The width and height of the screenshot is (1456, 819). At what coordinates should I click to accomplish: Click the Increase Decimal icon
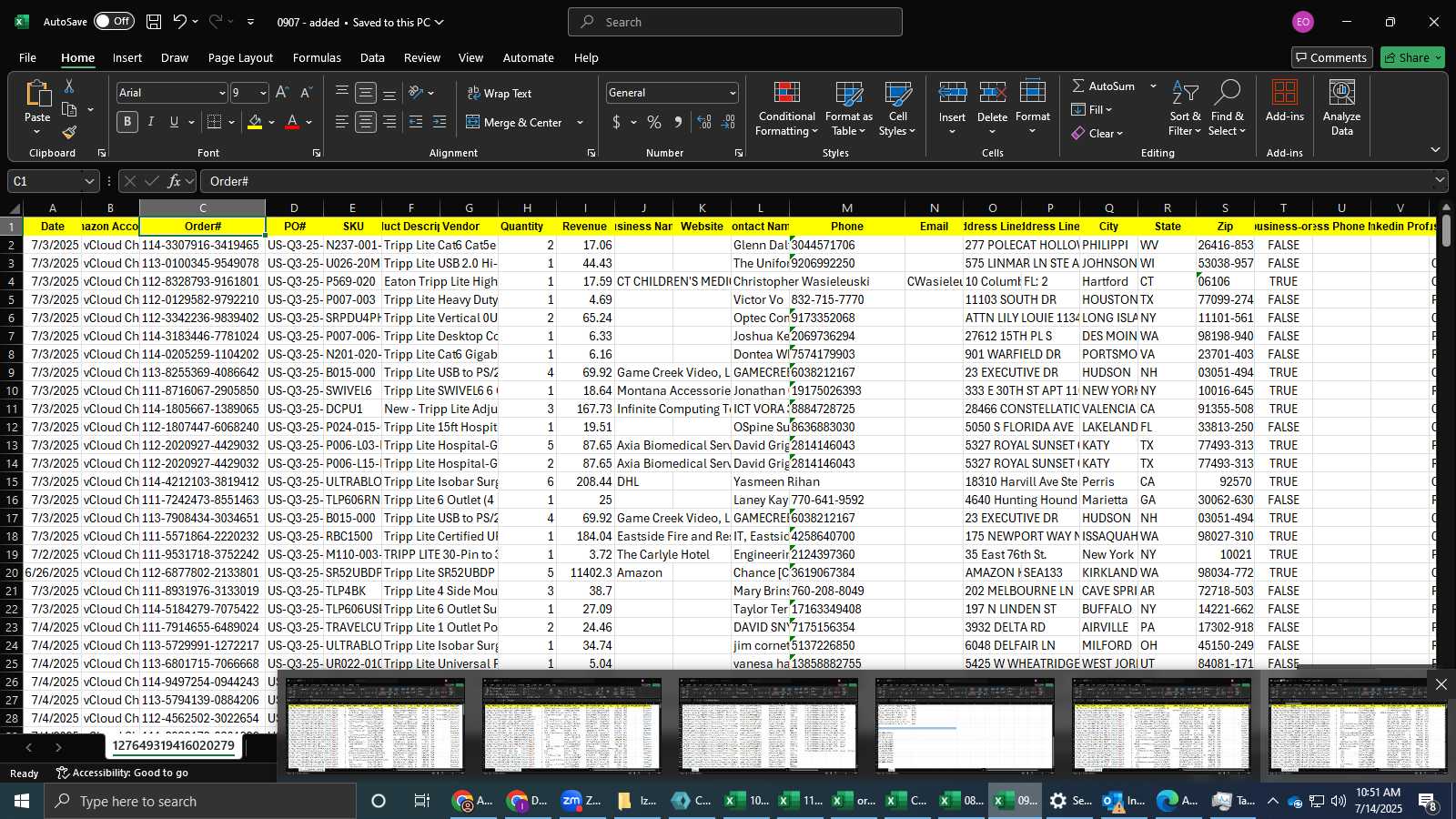pos(704,122)
